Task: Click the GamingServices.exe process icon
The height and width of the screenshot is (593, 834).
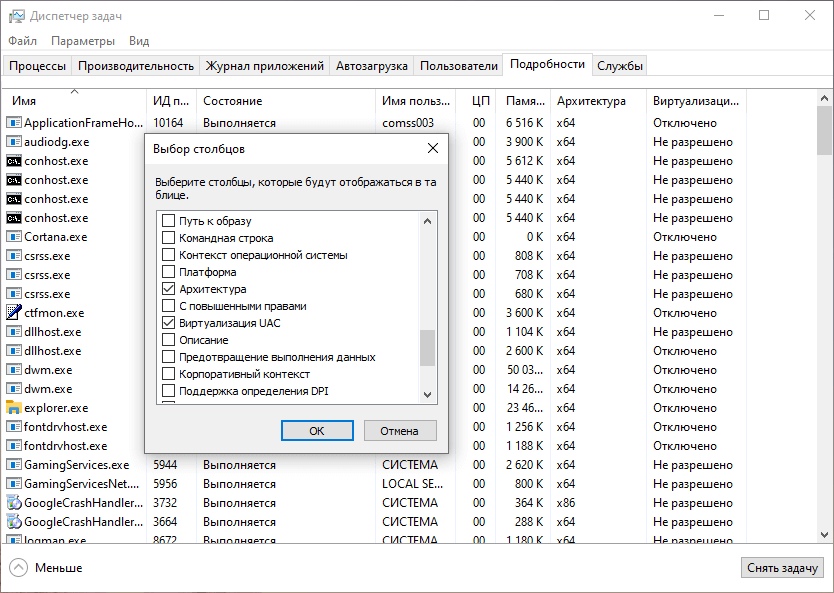Action: pos(13,465)
